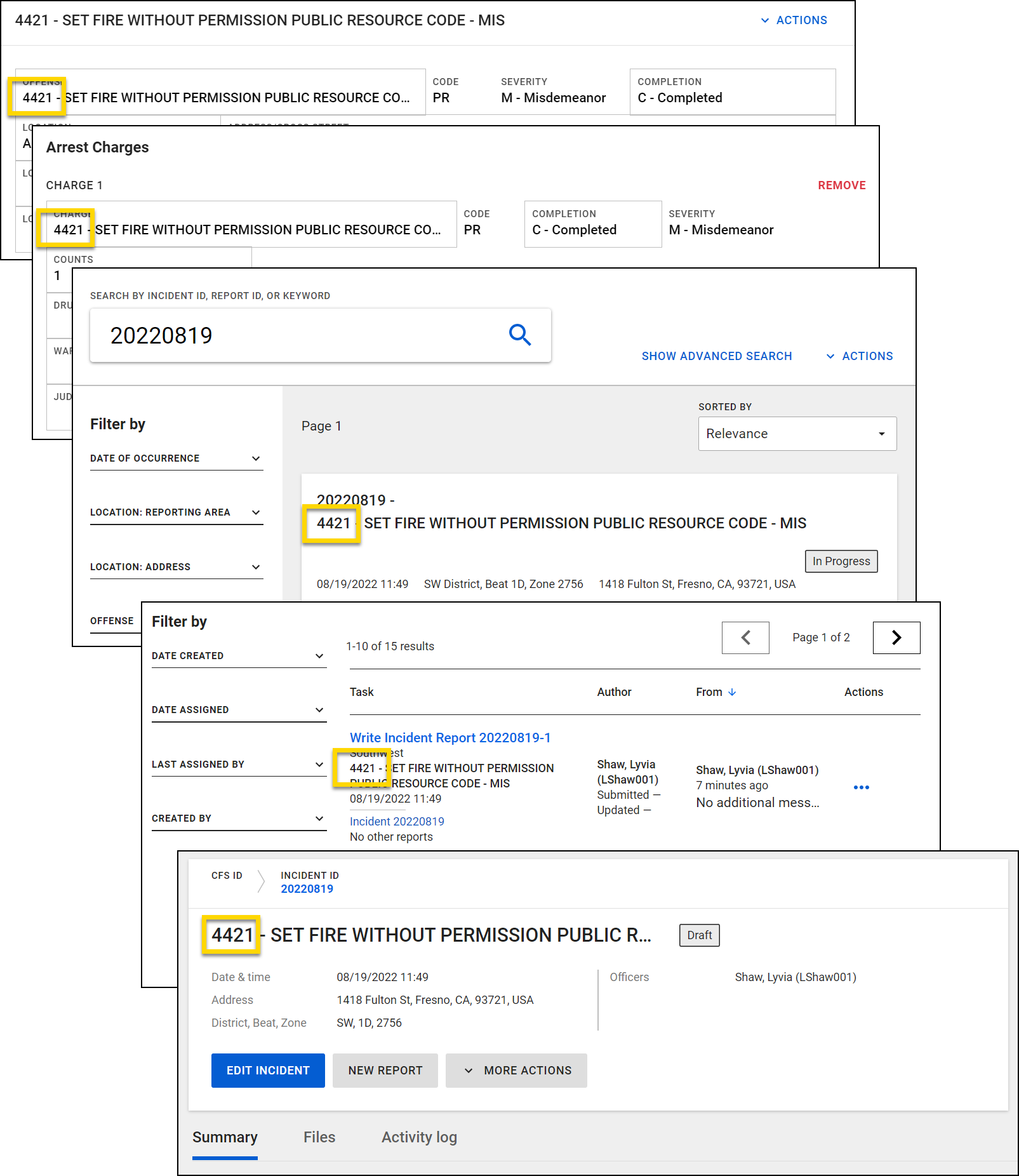The height and width of the screenshot is (1176, 1019).
Task: Click REMOVE for Charge 1
Action: [x=841, y=185]
